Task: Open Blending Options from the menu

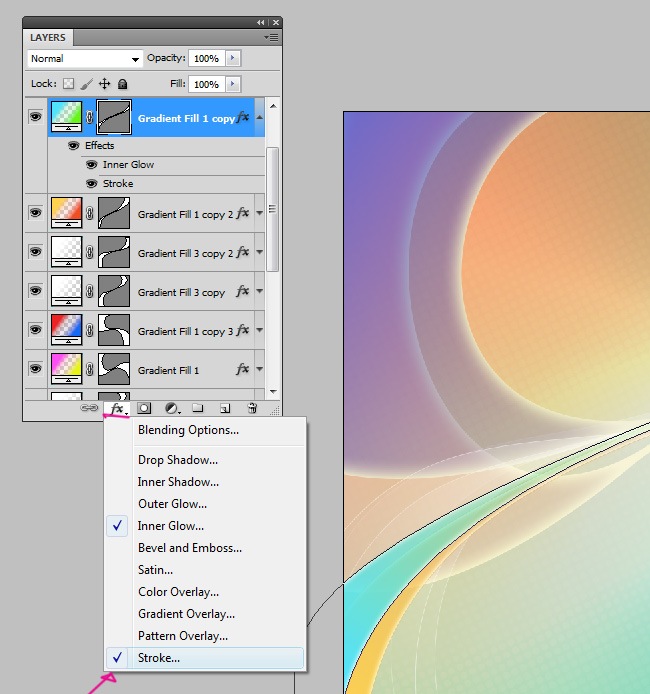Action: (x=188, y=430)
